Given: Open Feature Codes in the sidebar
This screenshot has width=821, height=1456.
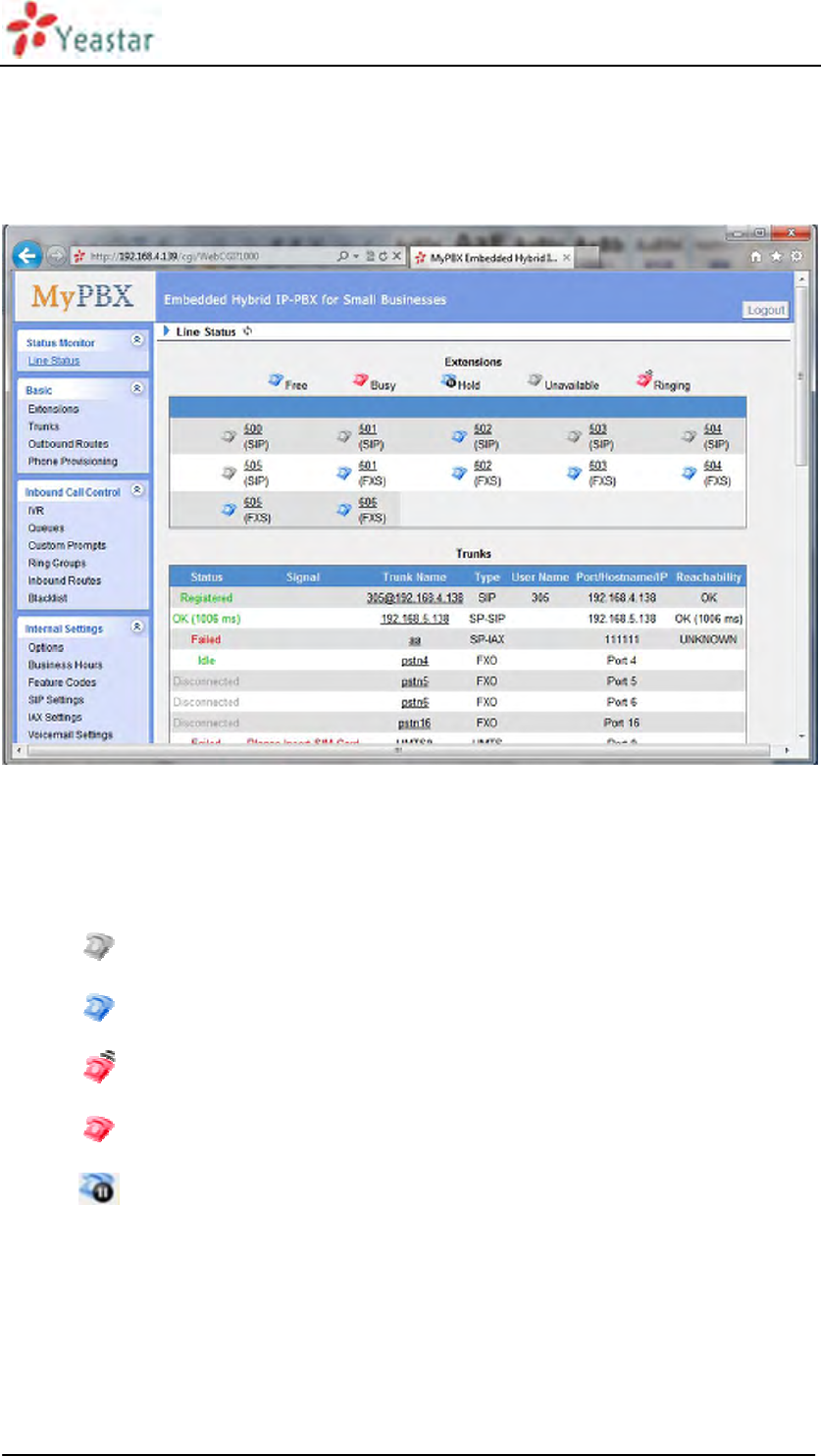Looking at the screenshot, I should coord(62,682).
